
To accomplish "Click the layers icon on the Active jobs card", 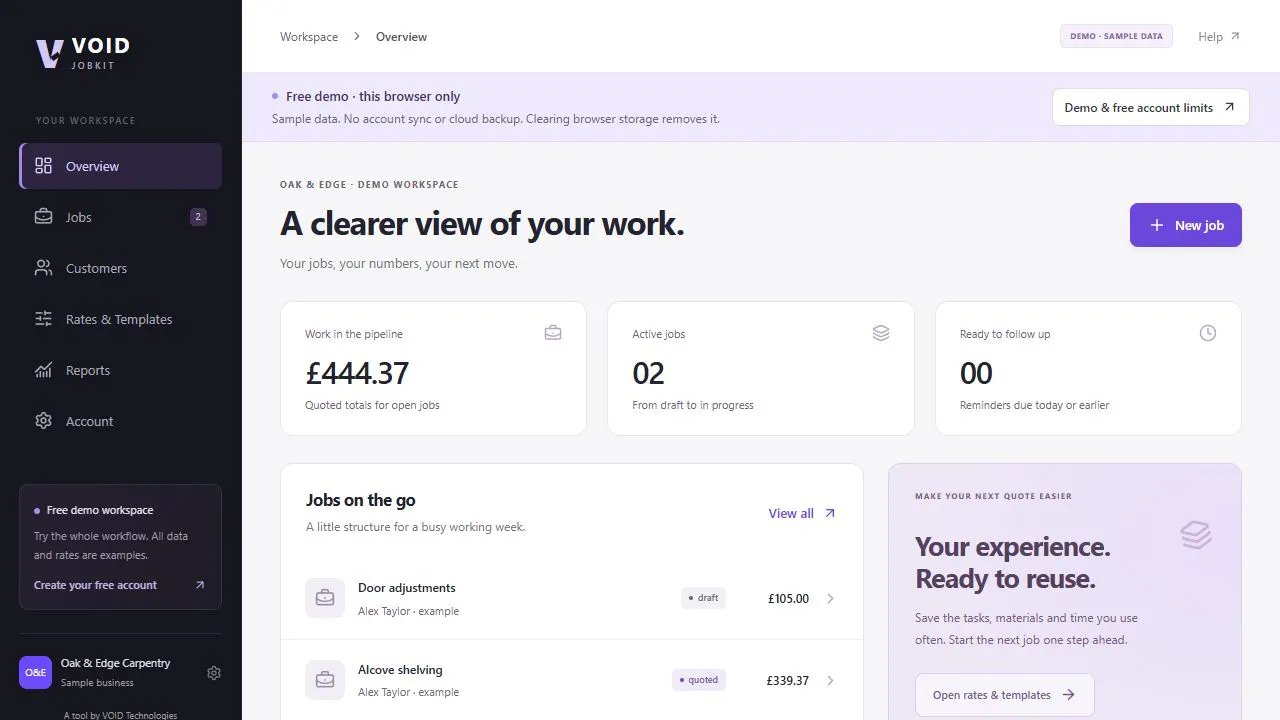I will (x=880, y=333).
